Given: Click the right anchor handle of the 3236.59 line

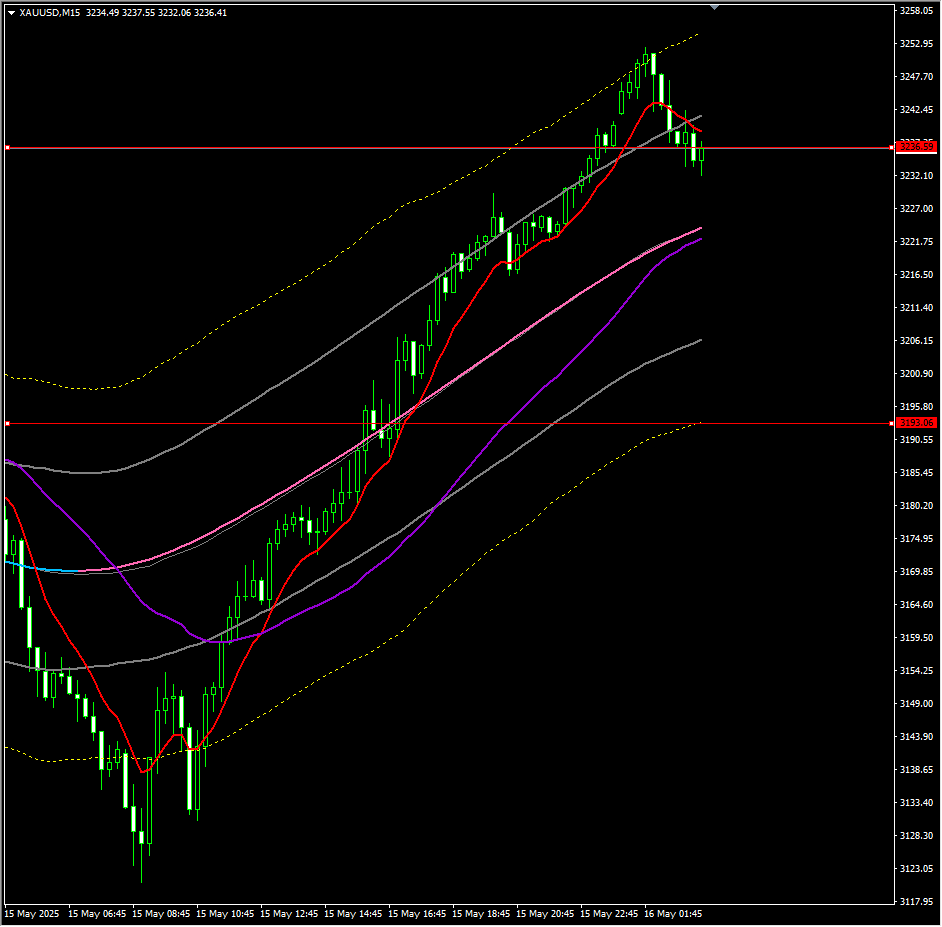Looking at the screenshot, I should click(892, 147).
